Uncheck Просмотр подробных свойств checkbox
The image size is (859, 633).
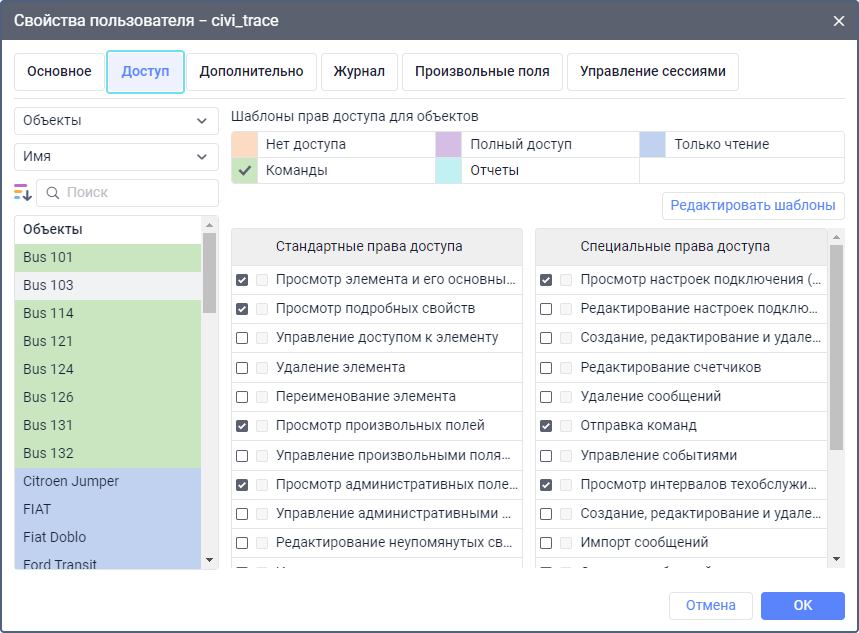[x=242, y=309]
